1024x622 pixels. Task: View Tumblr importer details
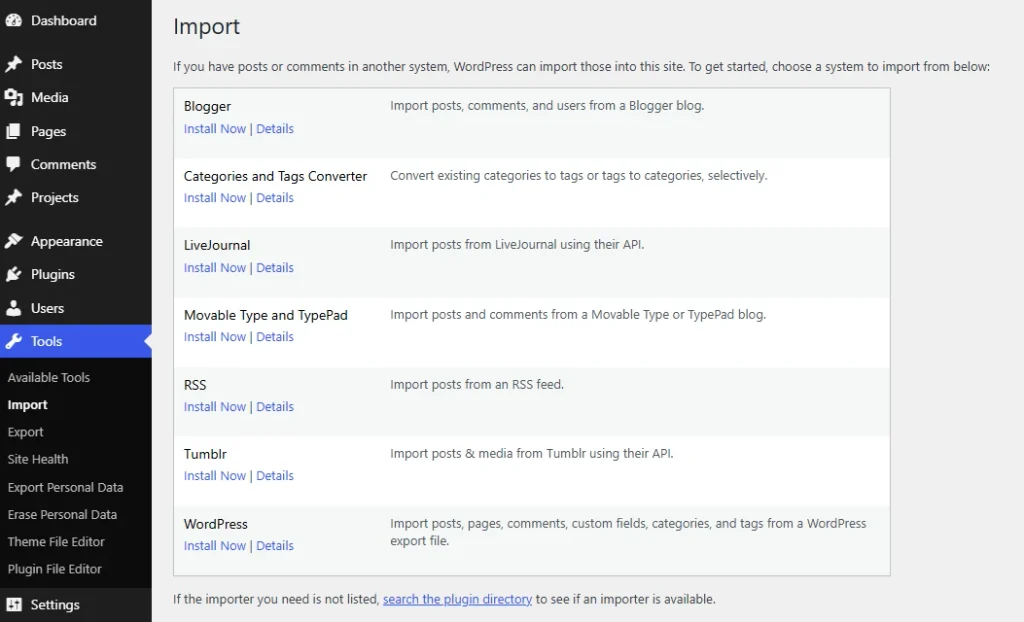(275, 476)
